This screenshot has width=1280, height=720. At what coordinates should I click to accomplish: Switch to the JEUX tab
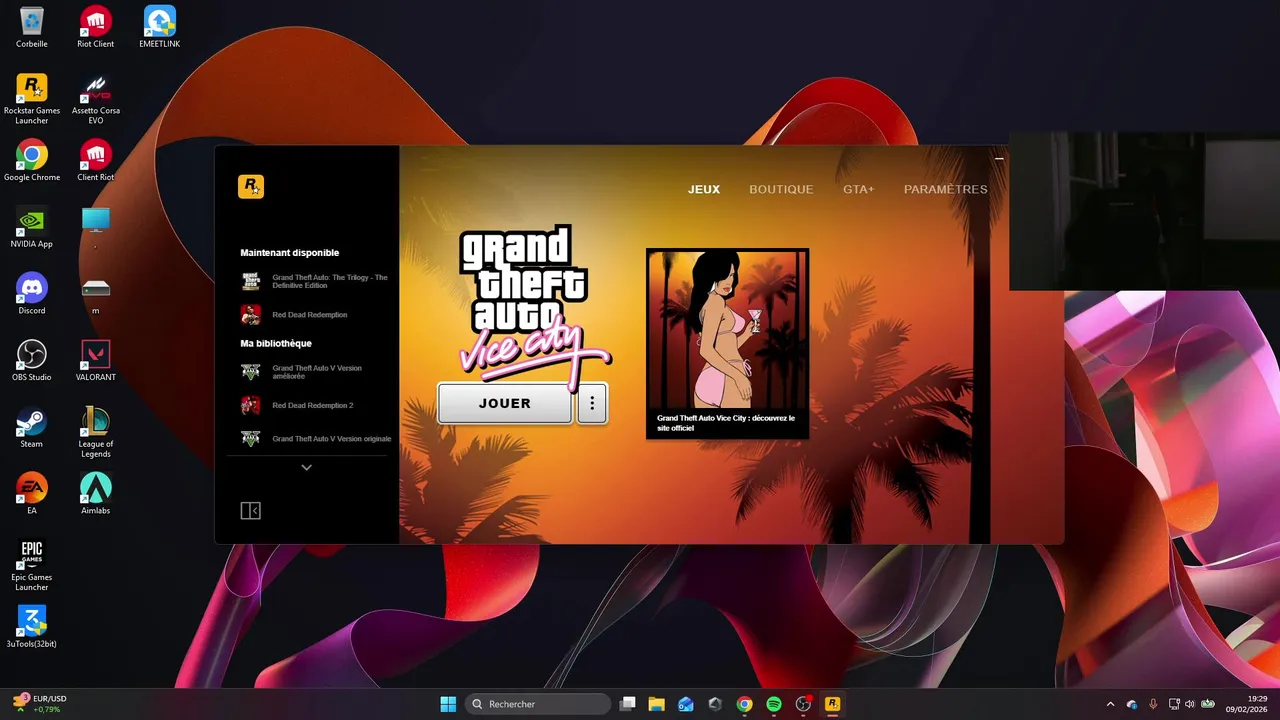tap(704, 189)
